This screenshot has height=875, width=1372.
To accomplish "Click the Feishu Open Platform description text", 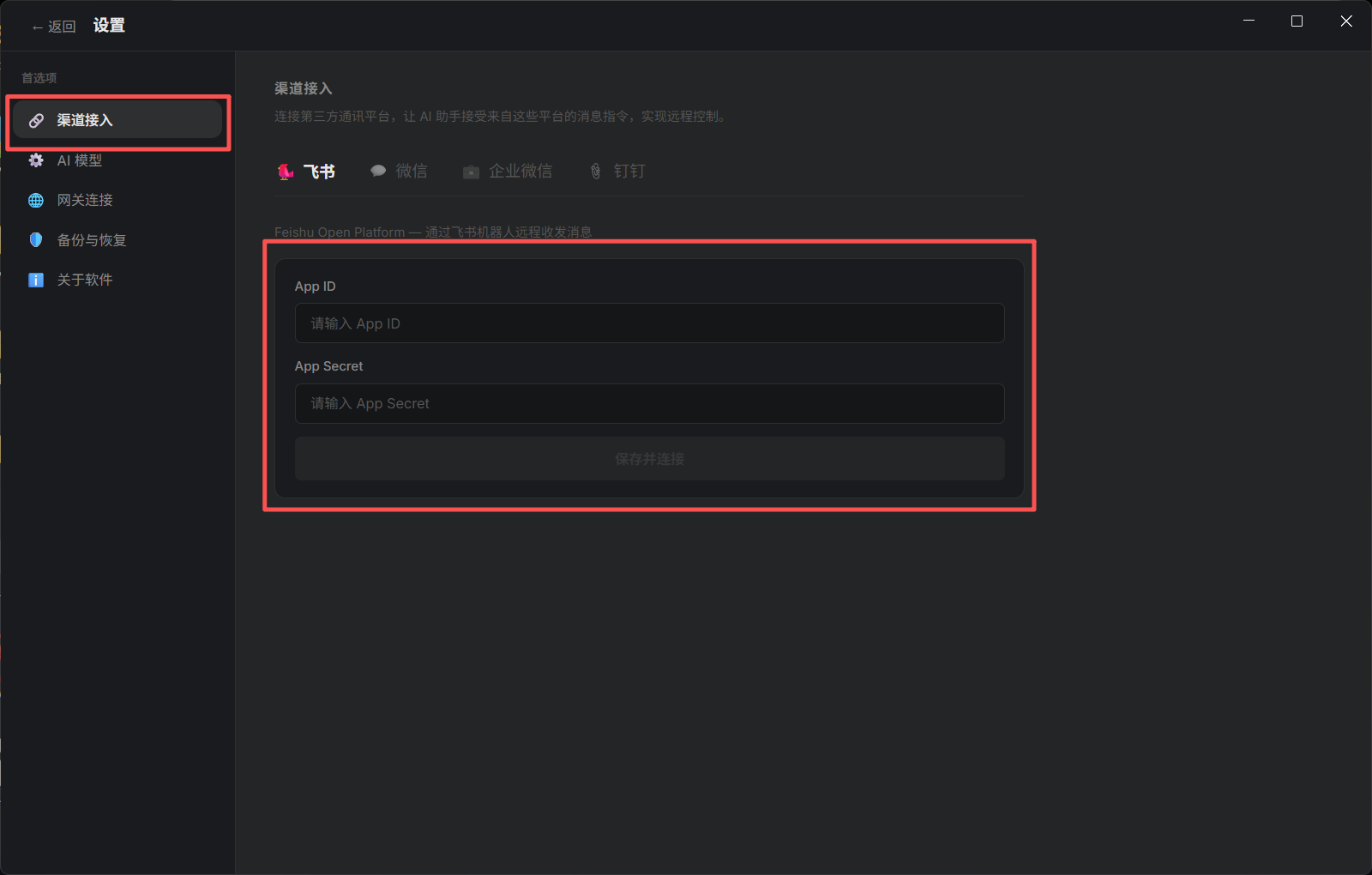I will pyautogui.click(x=433, y=232).
